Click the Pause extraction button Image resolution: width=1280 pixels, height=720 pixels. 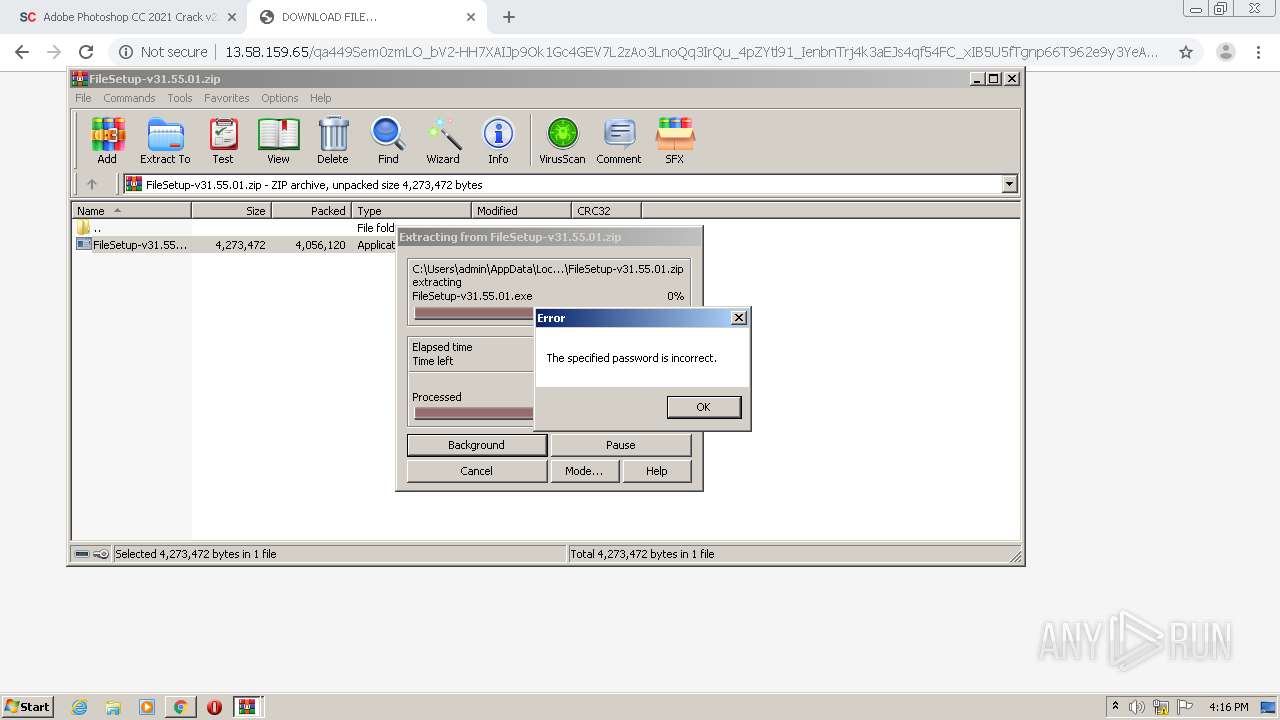pos(620,445)
